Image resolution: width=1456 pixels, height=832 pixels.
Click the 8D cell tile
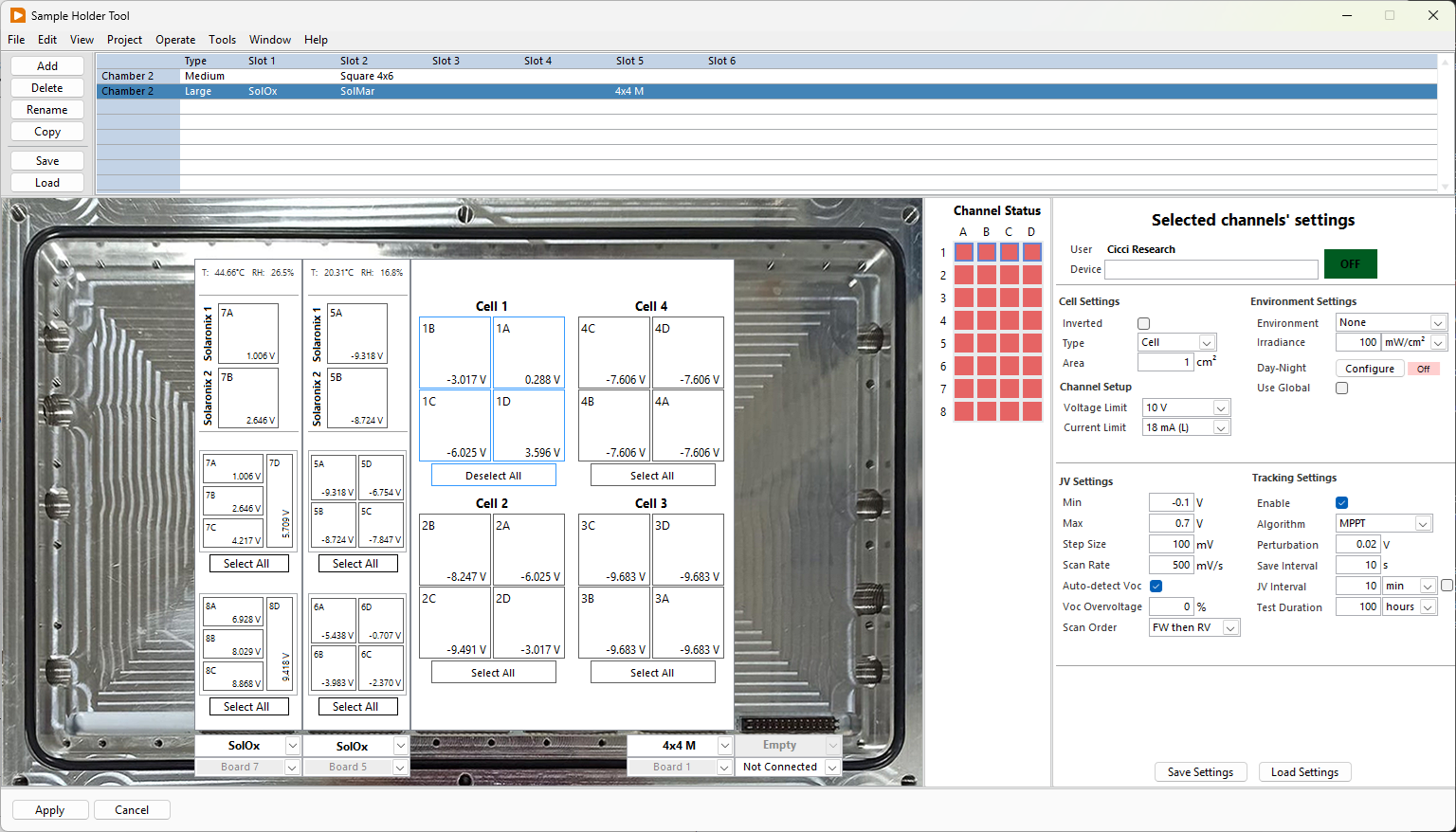[x=280, y=643]
